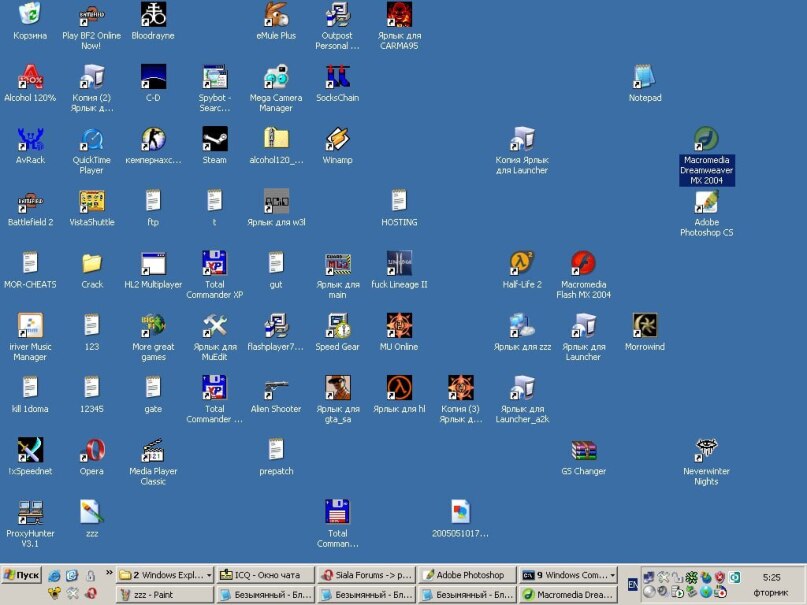Open Adobe Photoshop CS desktop icon
This screenshot has height=605, width=807.
pos(706,203)
